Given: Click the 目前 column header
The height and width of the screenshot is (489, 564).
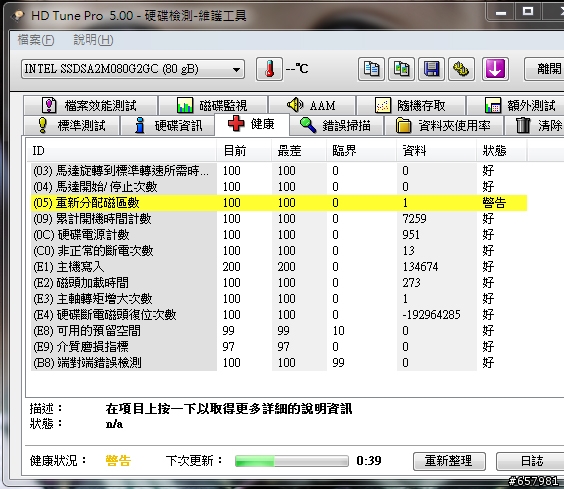Looking at the screenshot, I should 244,150.
